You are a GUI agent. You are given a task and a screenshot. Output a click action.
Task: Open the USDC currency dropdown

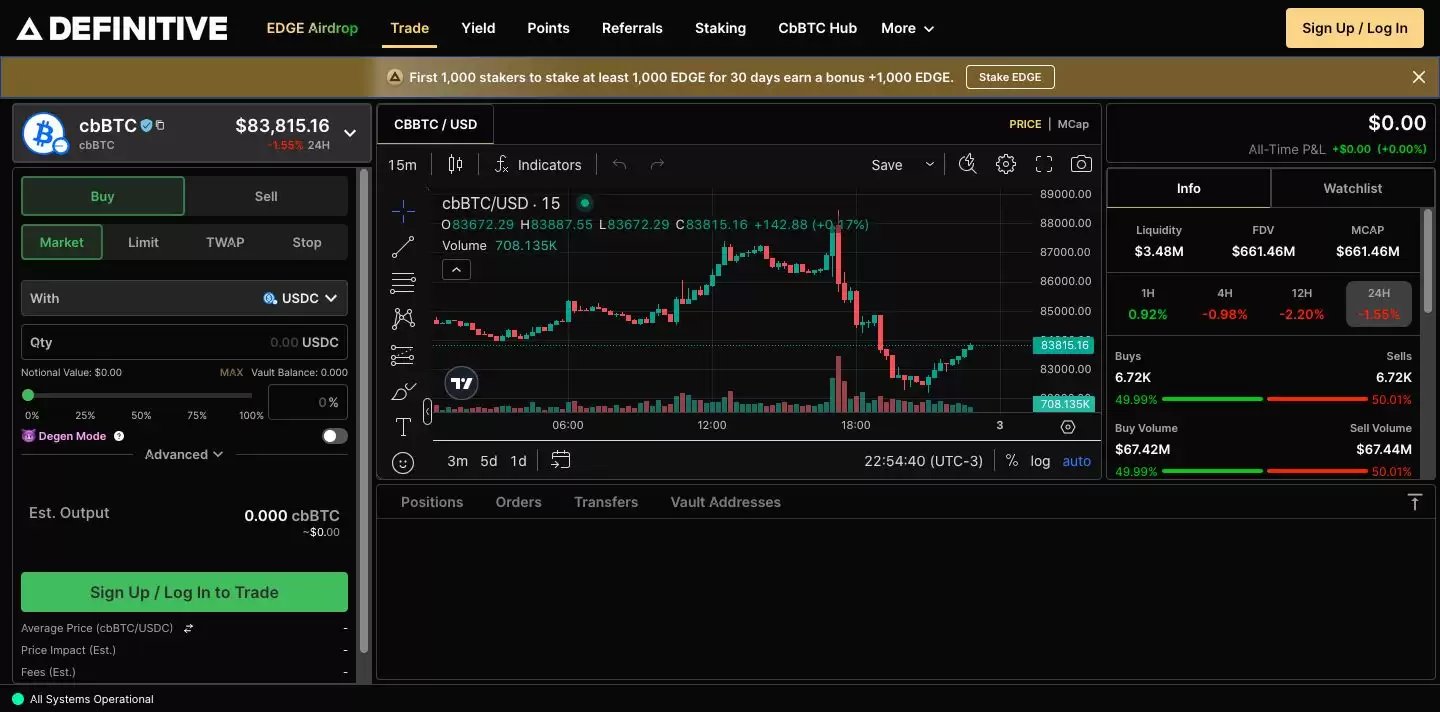[x=300, y=298]
